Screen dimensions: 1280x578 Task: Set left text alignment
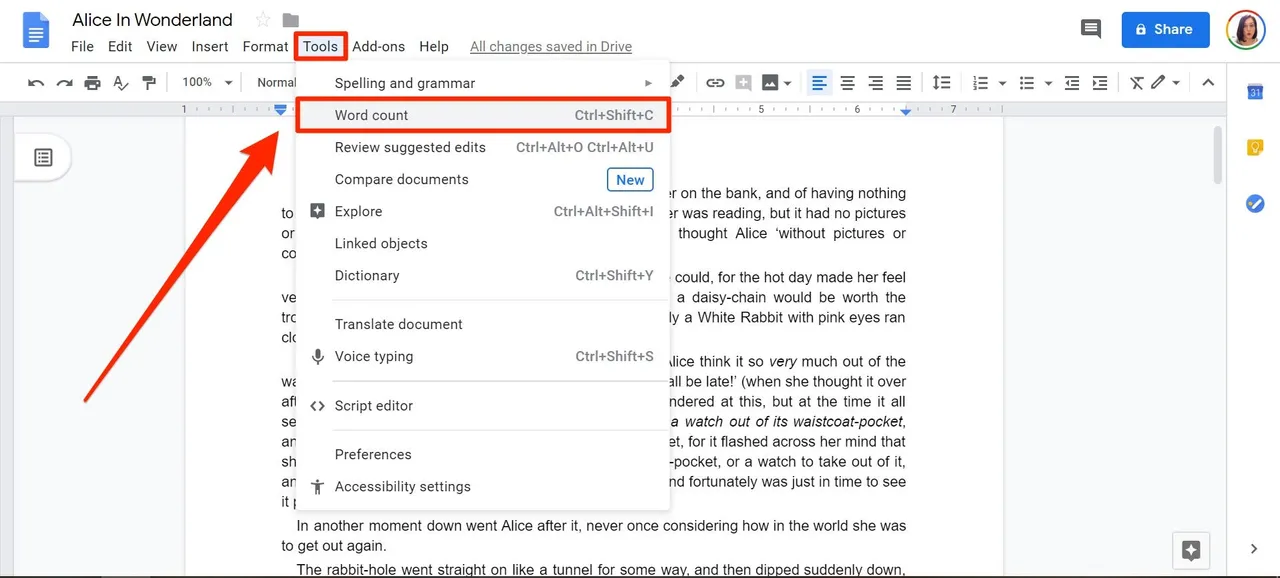point(819,83)
